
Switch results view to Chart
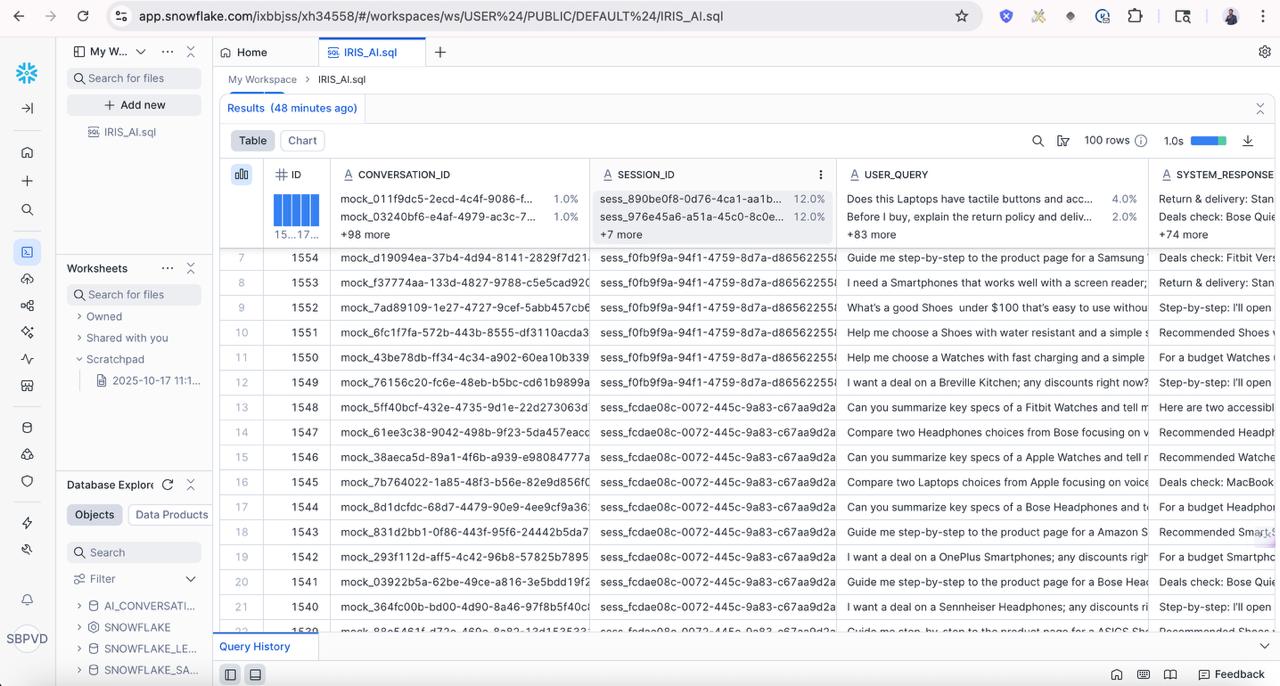click(302, 141)
